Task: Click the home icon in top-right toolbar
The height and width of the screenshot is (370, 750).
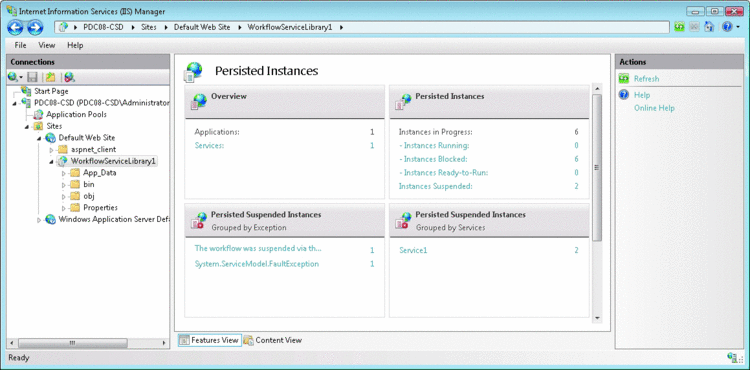Action: (x=709, y=27)
